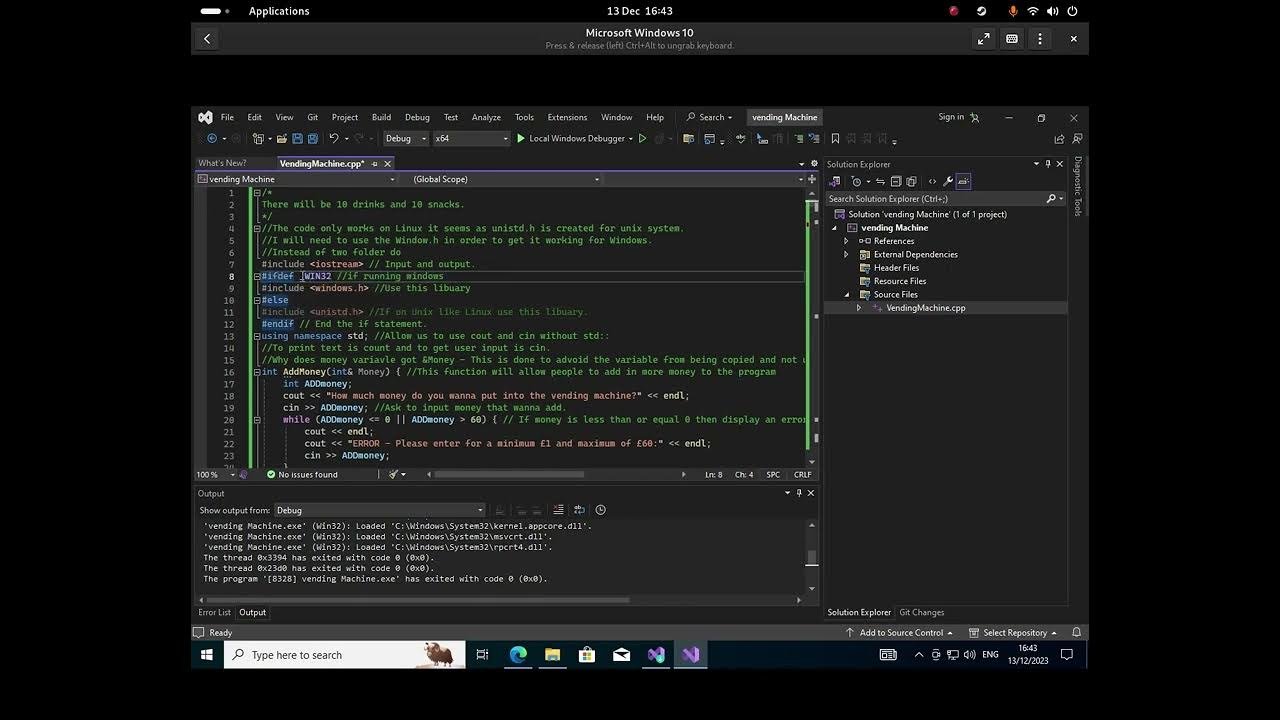Image resolution: width=1280 pixels, height=720 pixels.
Task: Collapse the code block at line 8 #ifdef
Action: 257,276
